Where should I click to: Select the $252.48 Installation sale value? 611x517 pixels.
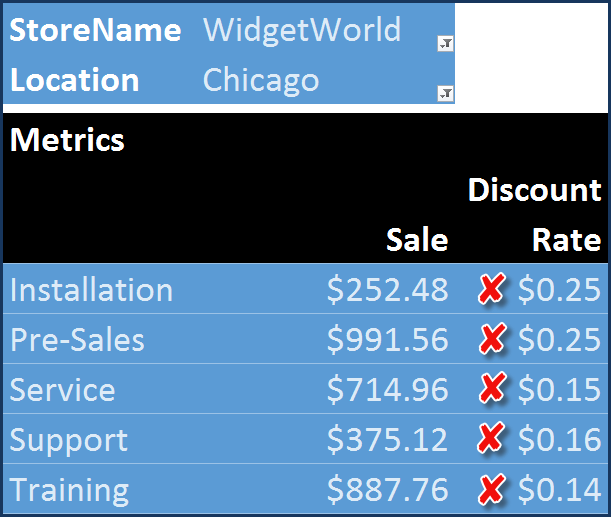click(x=388, y=290)
